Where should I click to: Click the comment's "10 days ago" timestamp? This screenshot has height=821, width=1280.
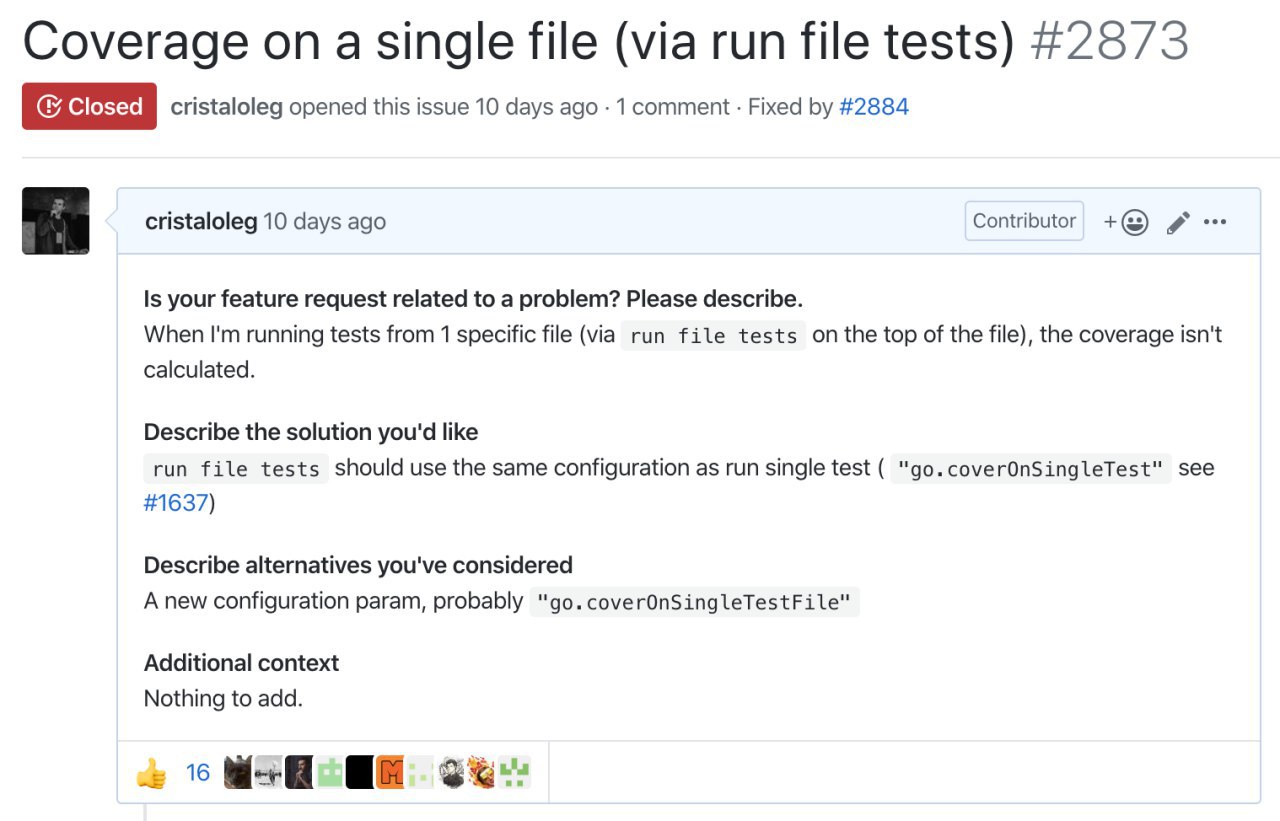[324, 222]
